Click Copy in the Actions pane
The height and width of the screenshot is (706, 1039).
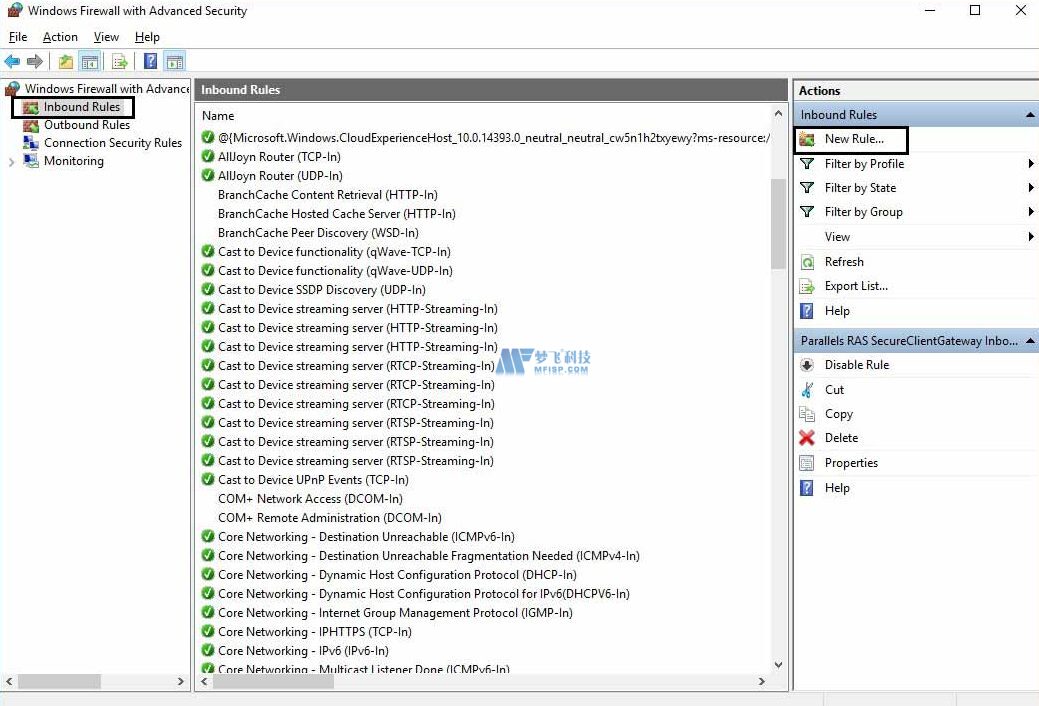838,414
